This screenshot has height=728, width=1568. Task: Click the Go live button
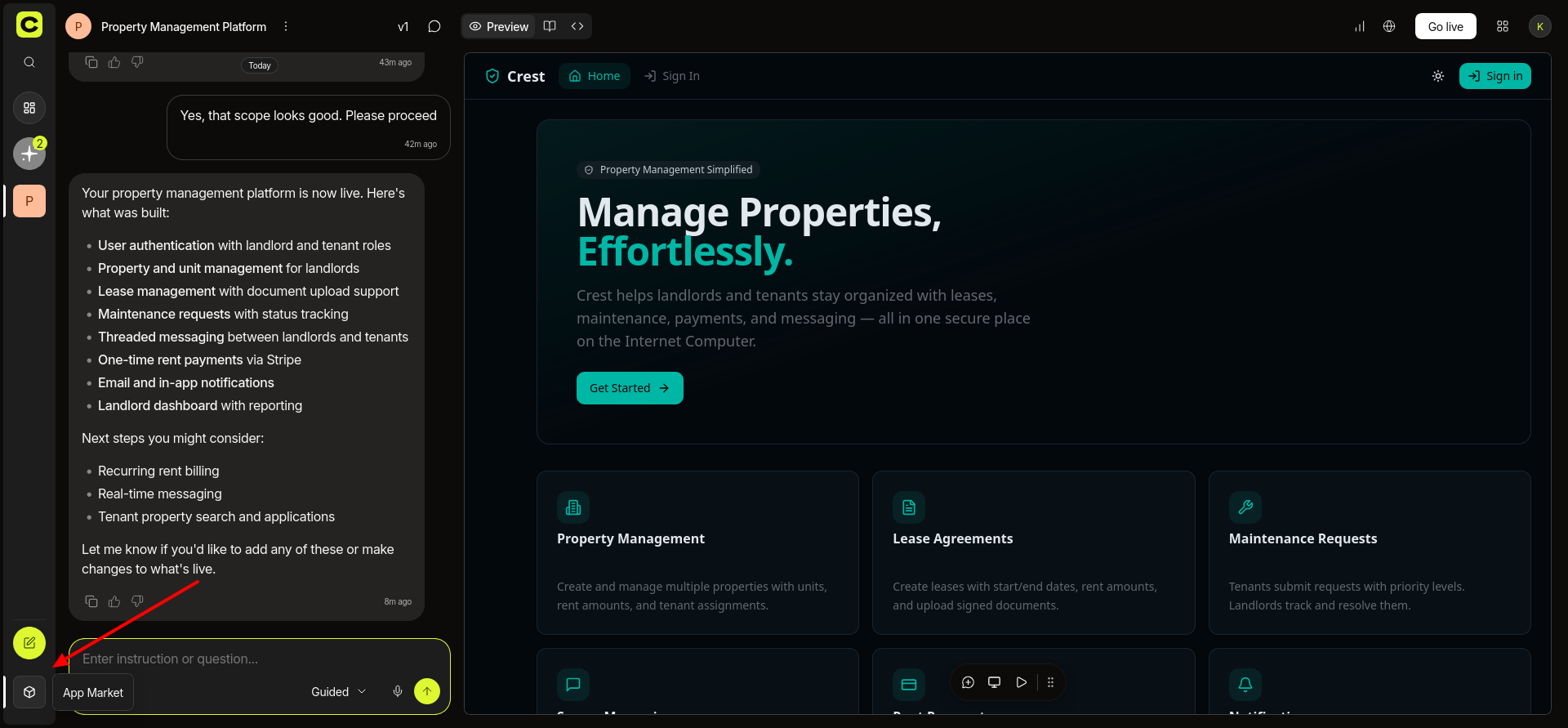click(x=1445, y=26)
